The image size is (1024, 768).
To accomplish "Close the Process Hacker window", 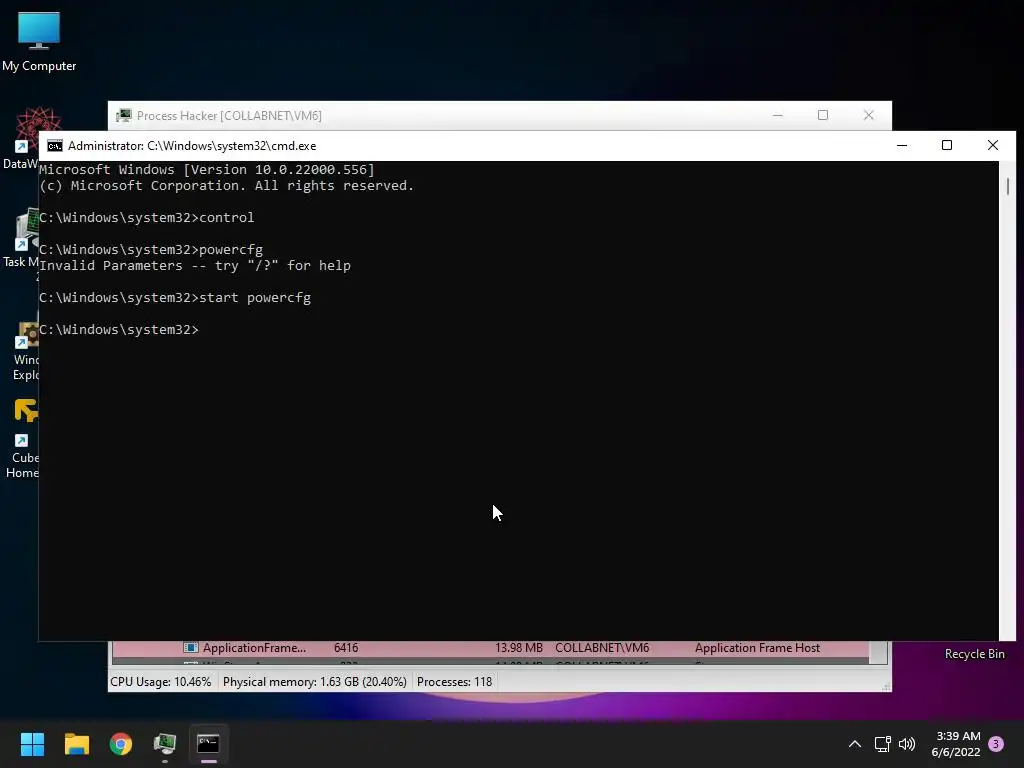I will [x=869, y=116].
